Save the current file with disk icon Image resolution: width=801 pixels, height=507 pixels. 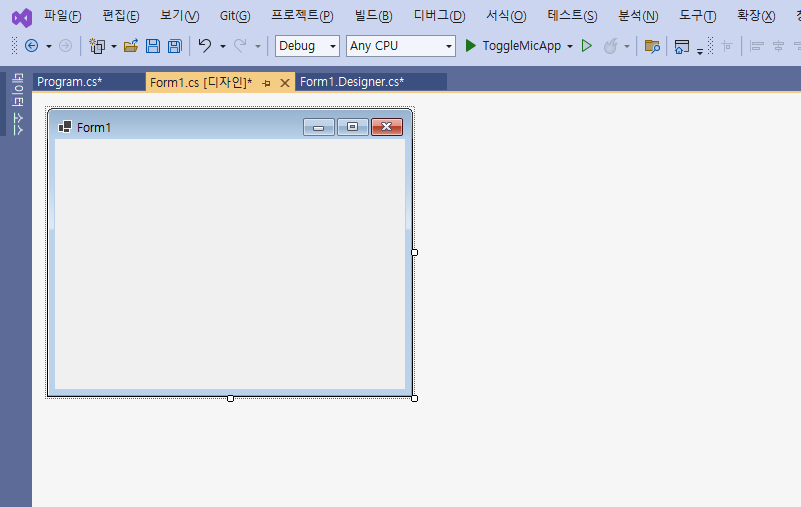click(153, 46)
